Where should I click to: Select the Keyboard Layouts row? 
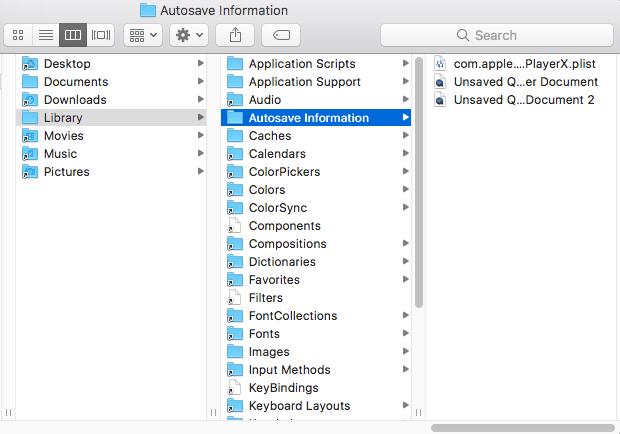click(x=316, y=406)
